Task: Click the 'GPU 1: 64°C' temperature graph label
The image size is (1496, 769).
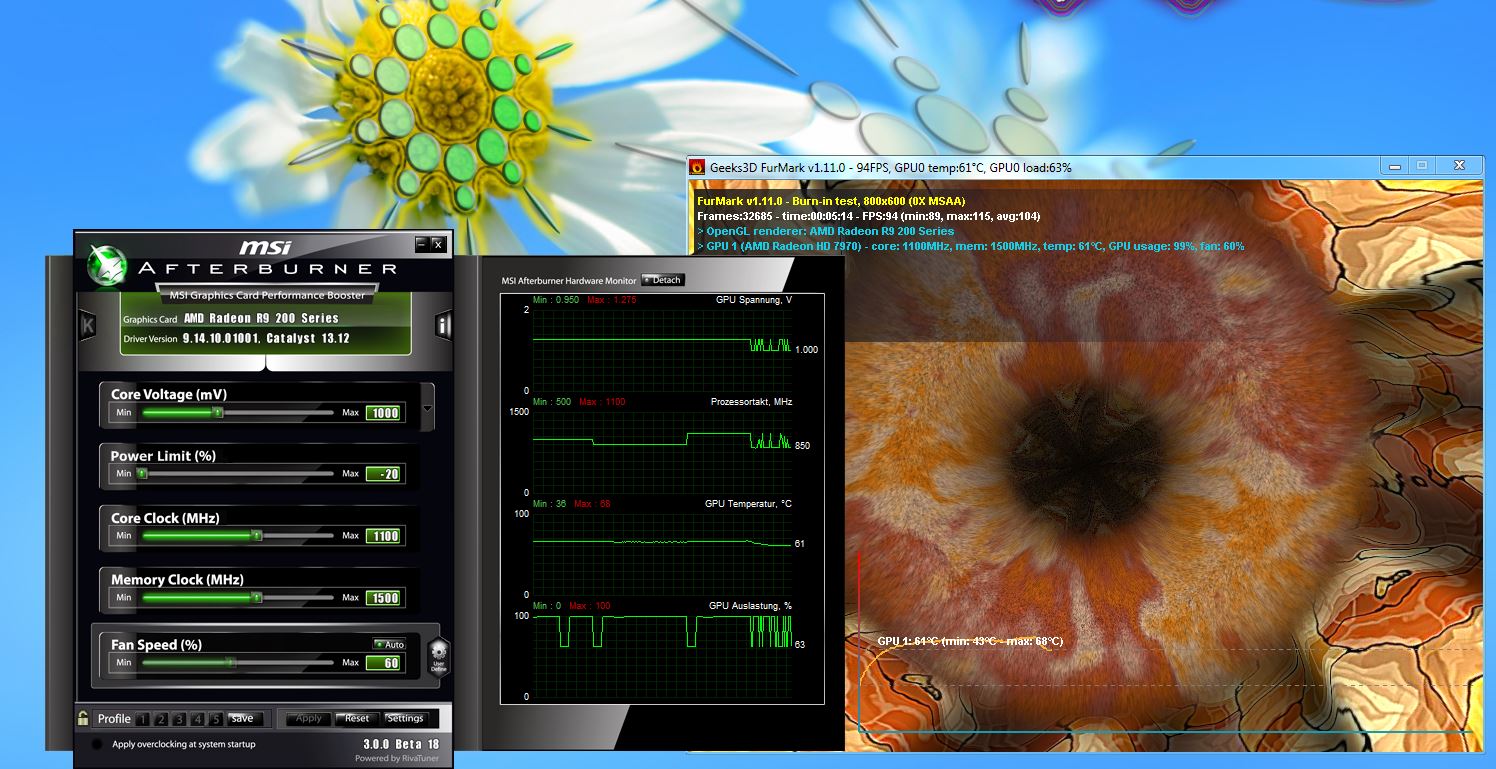Action: 970,641
